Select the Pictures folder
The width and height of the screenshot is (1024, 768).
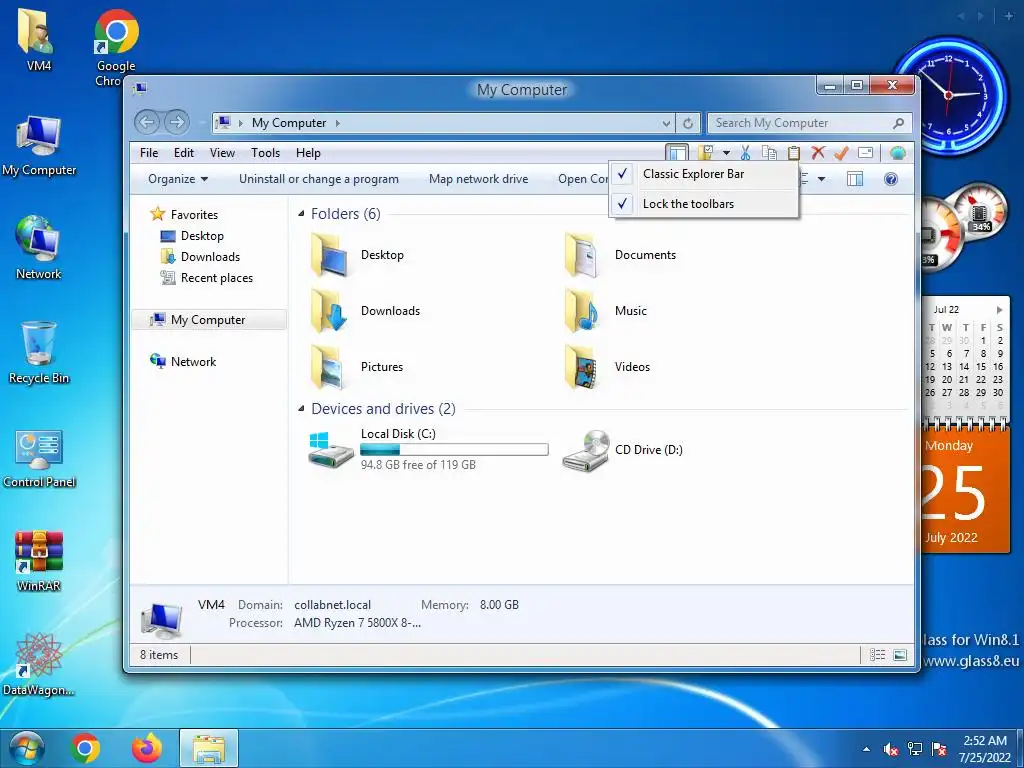357,367
